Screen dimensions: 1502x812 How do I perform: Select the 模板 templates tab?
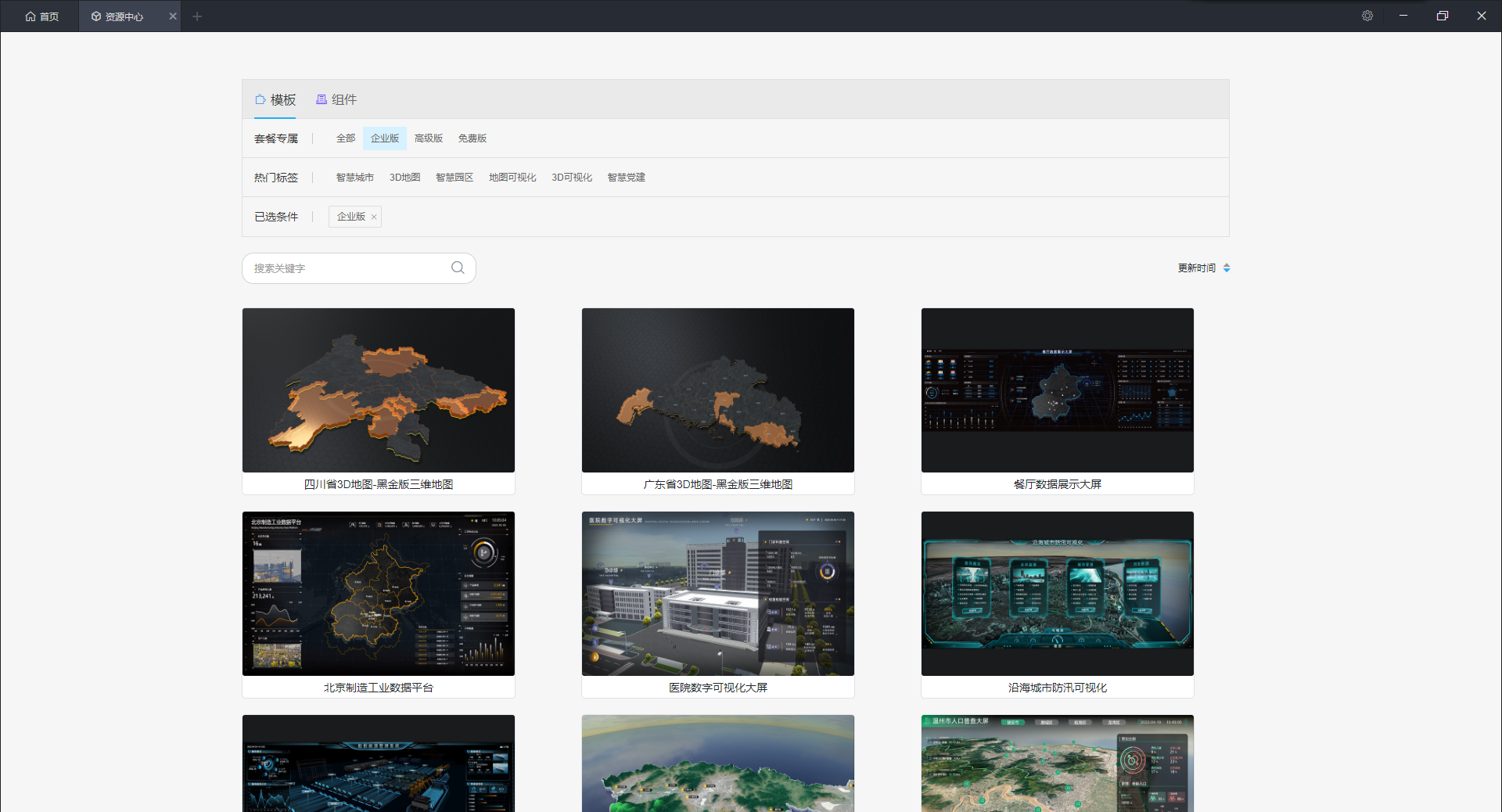[275, 99]
